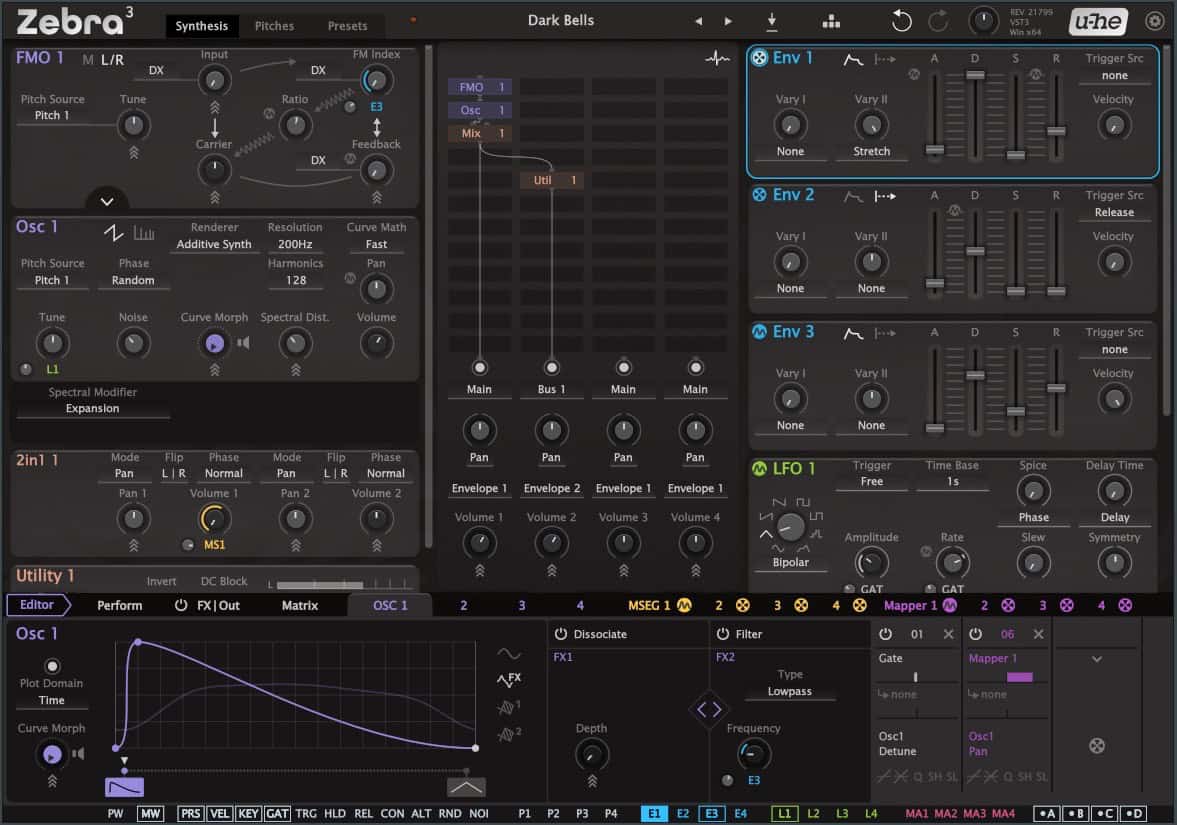Click the Dark Bells preset name
This screenshot has width=1177, height=825.
click(561, 20)
